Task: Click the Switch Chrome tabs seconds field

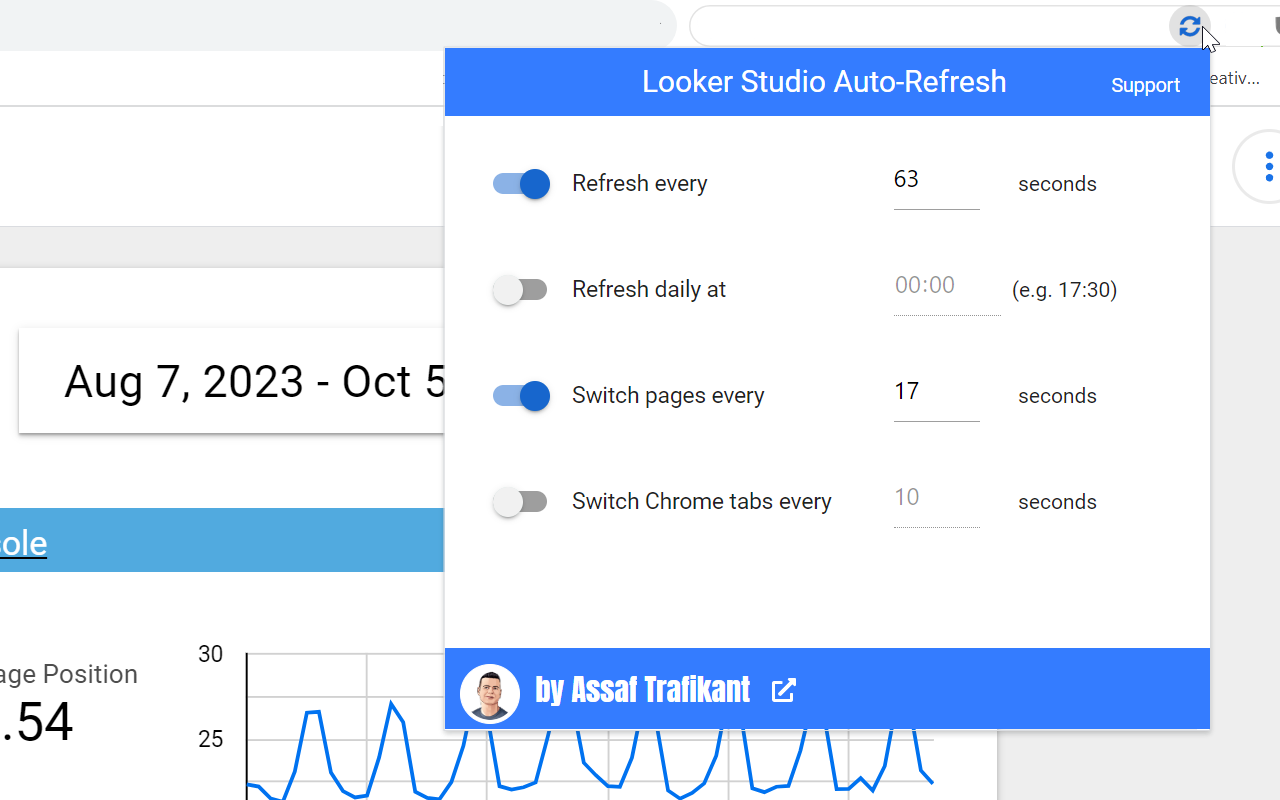Action: (935, 499)
